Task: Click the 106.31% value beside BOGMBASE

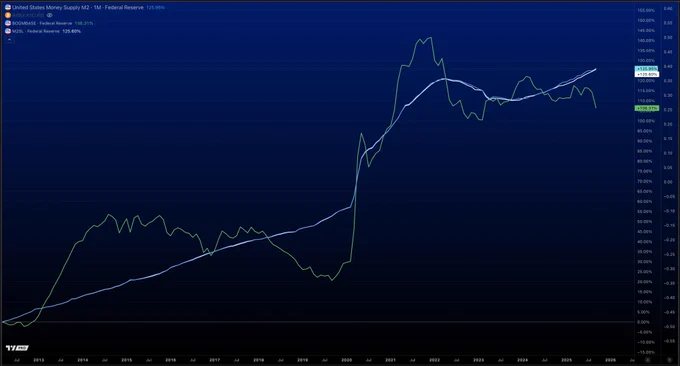Action: point(84,23)
